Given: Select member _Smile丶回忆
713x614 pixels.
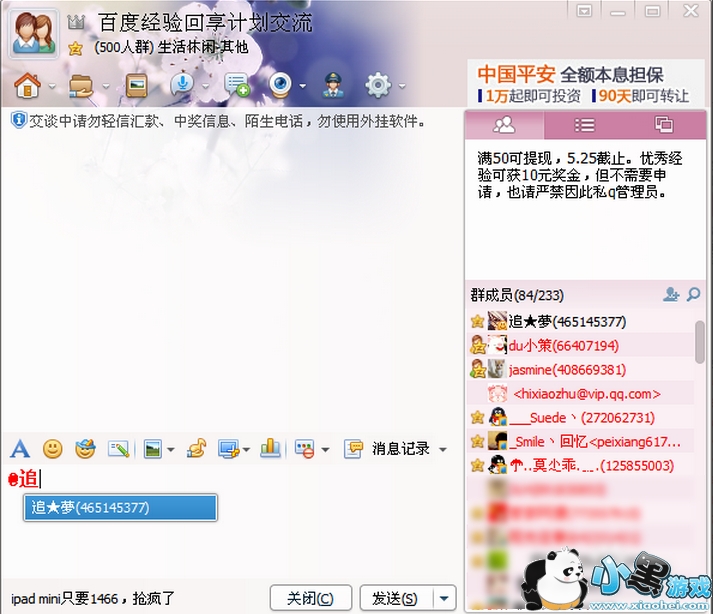Looking at the screenshot, I should click(581, 441).
